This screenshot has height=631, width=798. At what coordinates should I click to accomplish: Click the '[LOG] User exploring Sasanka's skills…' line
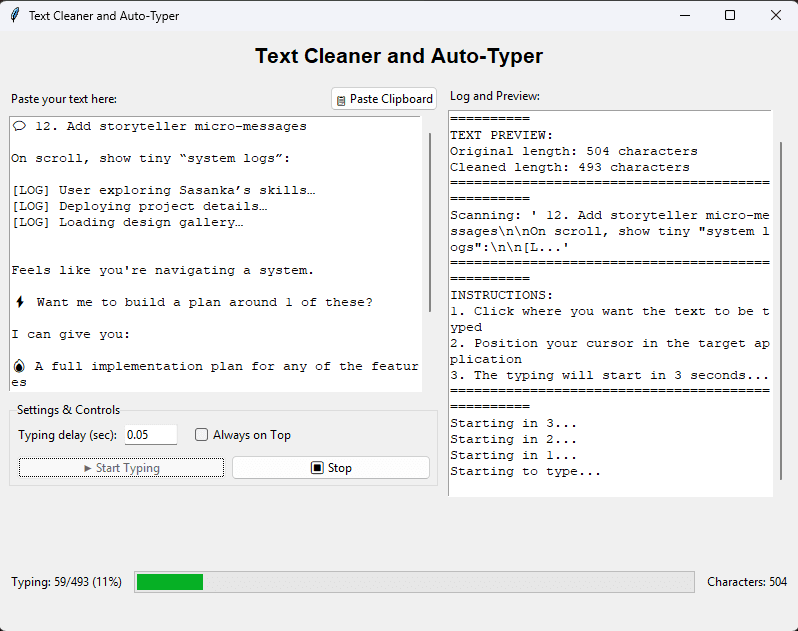coord(163,190)
